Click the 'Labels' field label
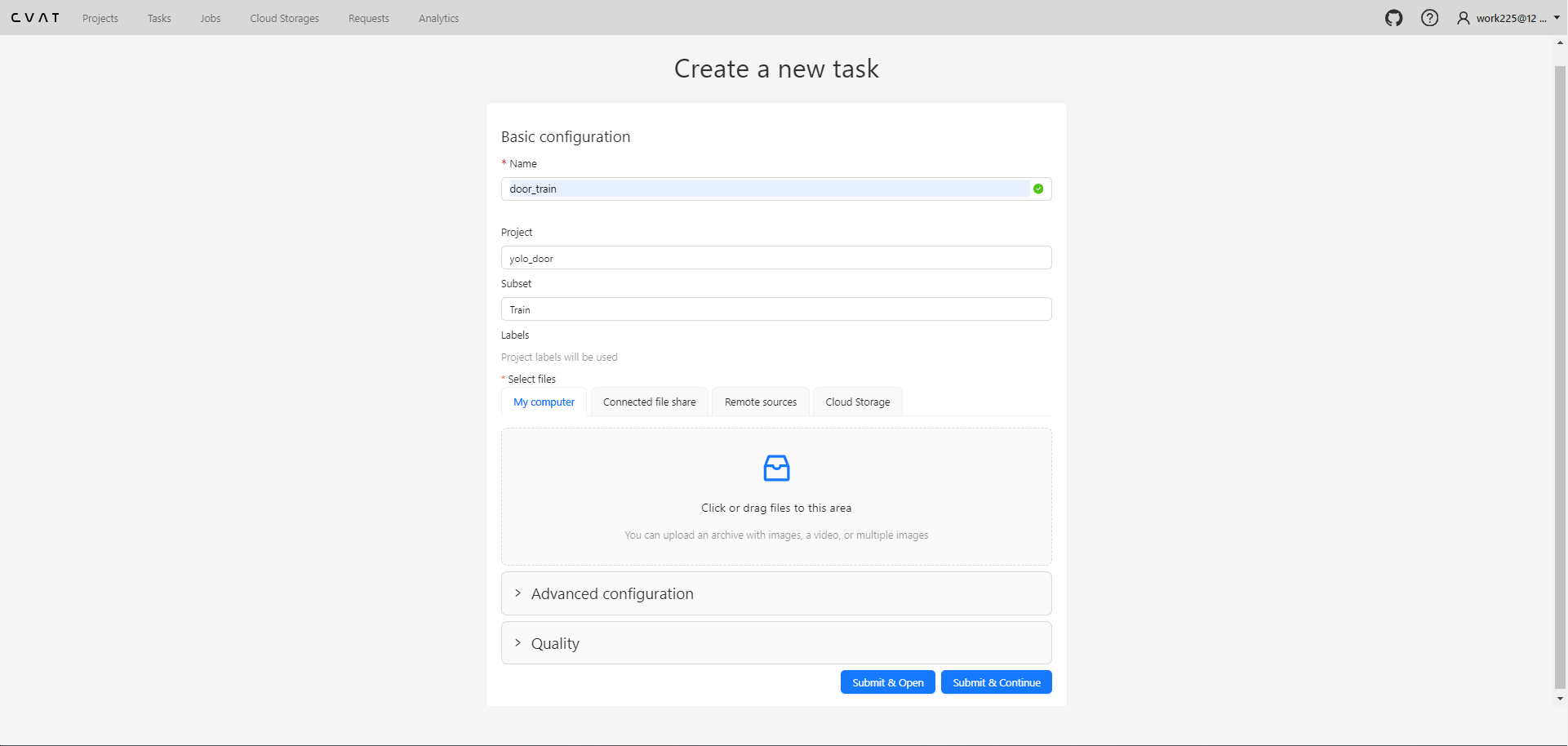This screenshot has width=1568, height=746. click(x=515, y=335)
